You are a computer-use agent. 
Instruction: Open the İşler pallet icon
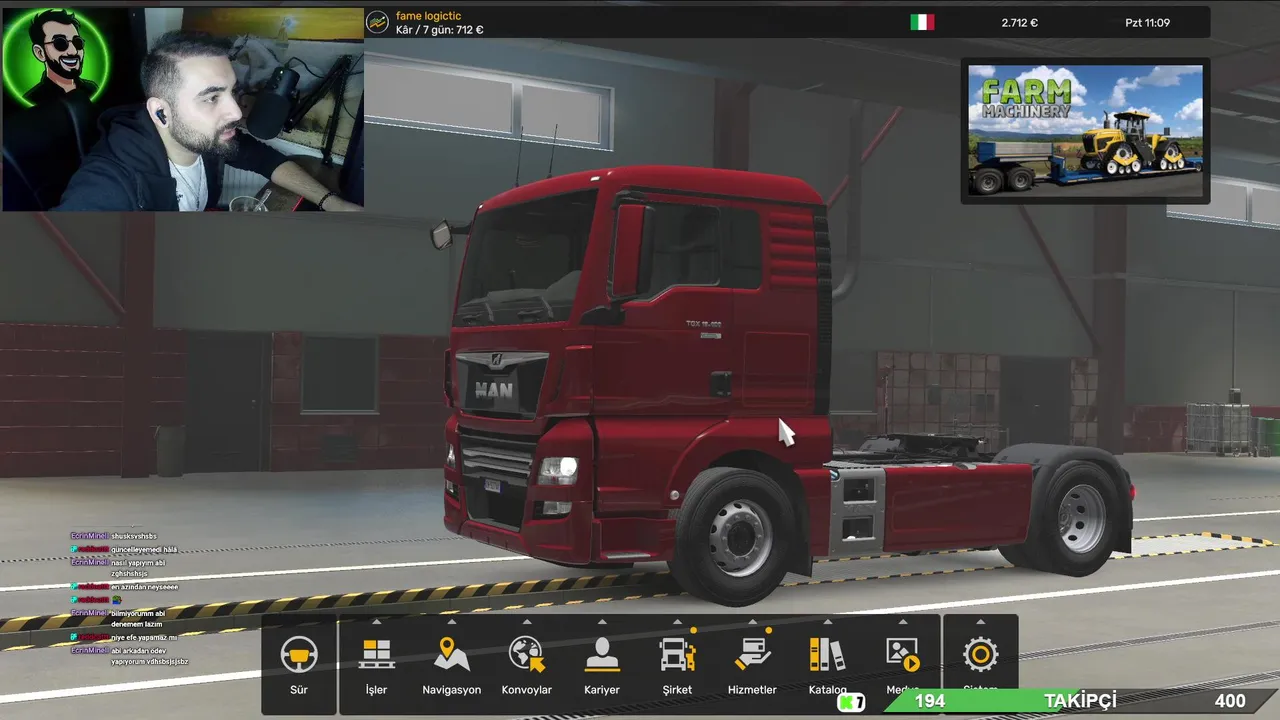click(x=376, y=655)
